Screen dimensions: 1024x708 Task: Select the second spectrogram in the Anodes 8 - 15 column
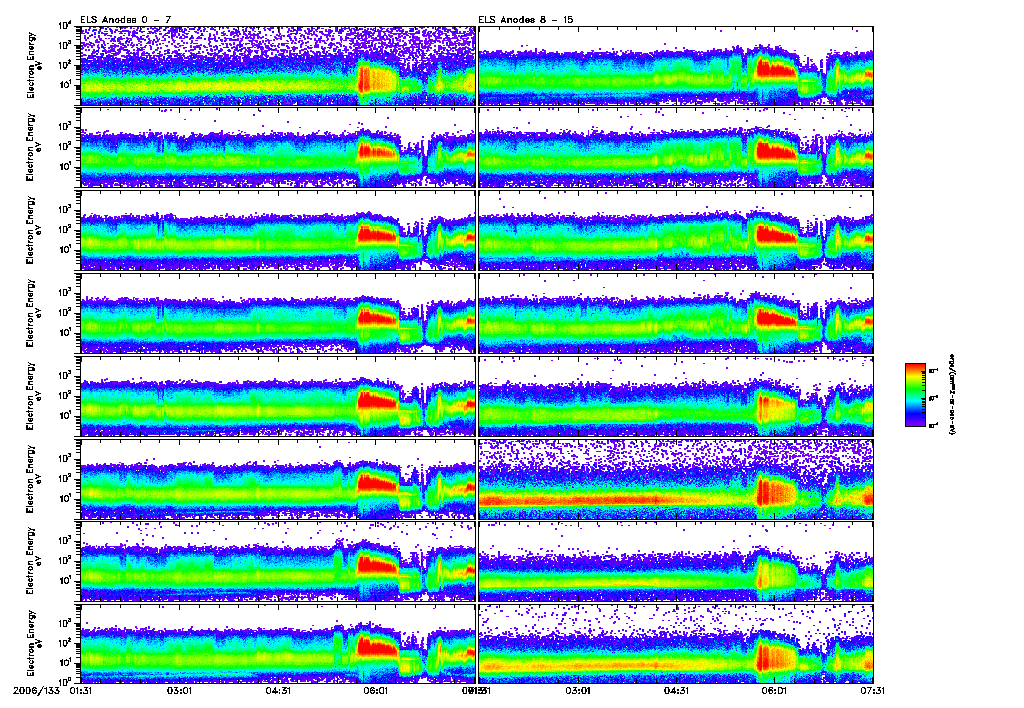coord(676,148)
